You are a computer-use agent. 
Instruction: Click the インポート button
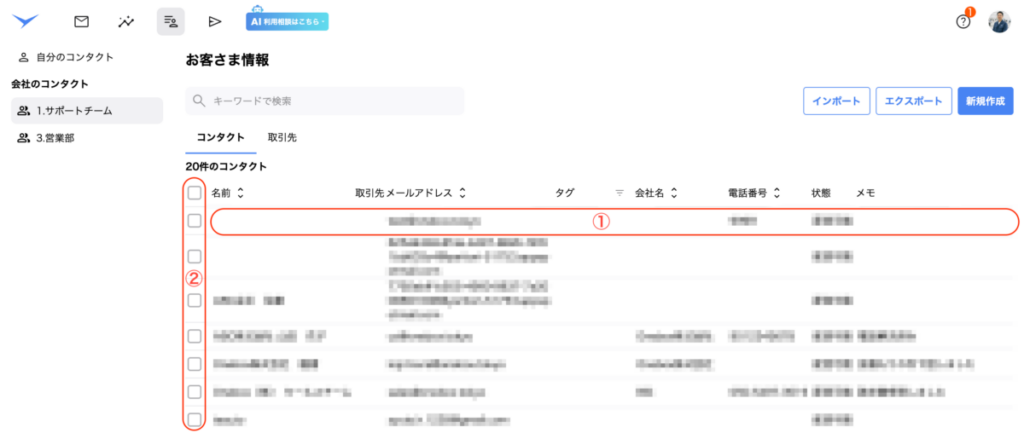click(x=836, y=101)
